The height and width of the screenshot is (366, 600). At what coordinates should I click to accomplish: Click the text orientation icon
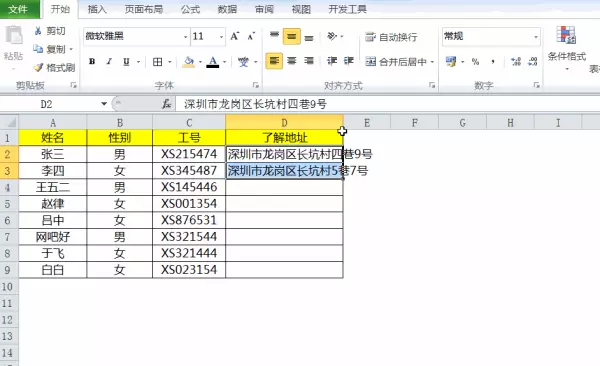pyautogui.click(x=332, y=36)
